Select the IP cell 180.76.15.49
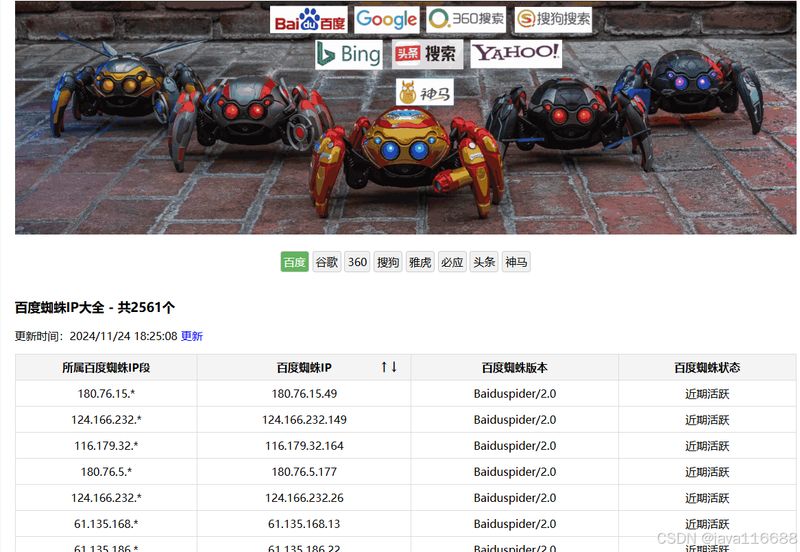 tap(304, 393)
